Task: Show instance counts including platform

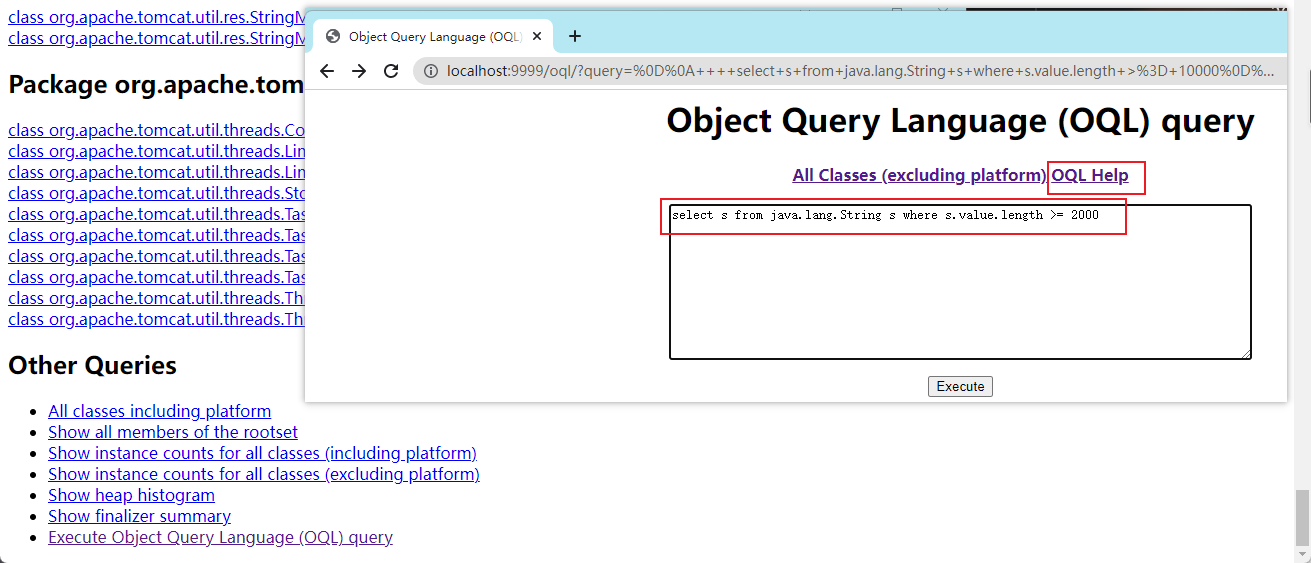Action: click(262, 453)
